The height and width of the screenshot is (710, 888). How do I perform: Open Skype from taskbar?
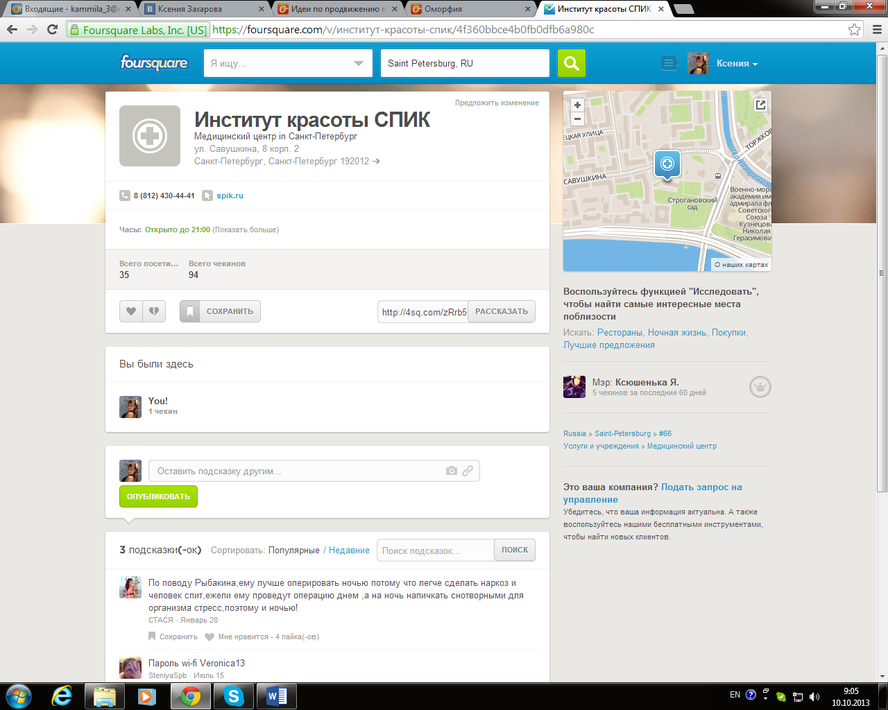[x=233, y=696]
